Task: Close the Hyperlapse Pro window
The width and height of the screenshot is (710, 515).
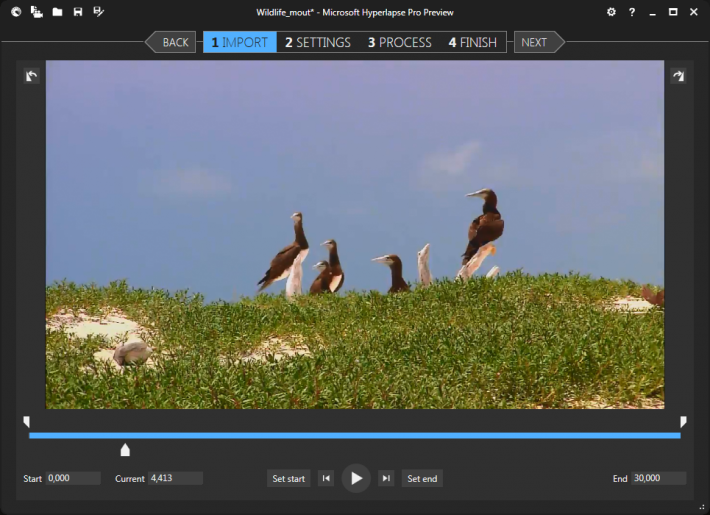Action: (x=694, y=12)
